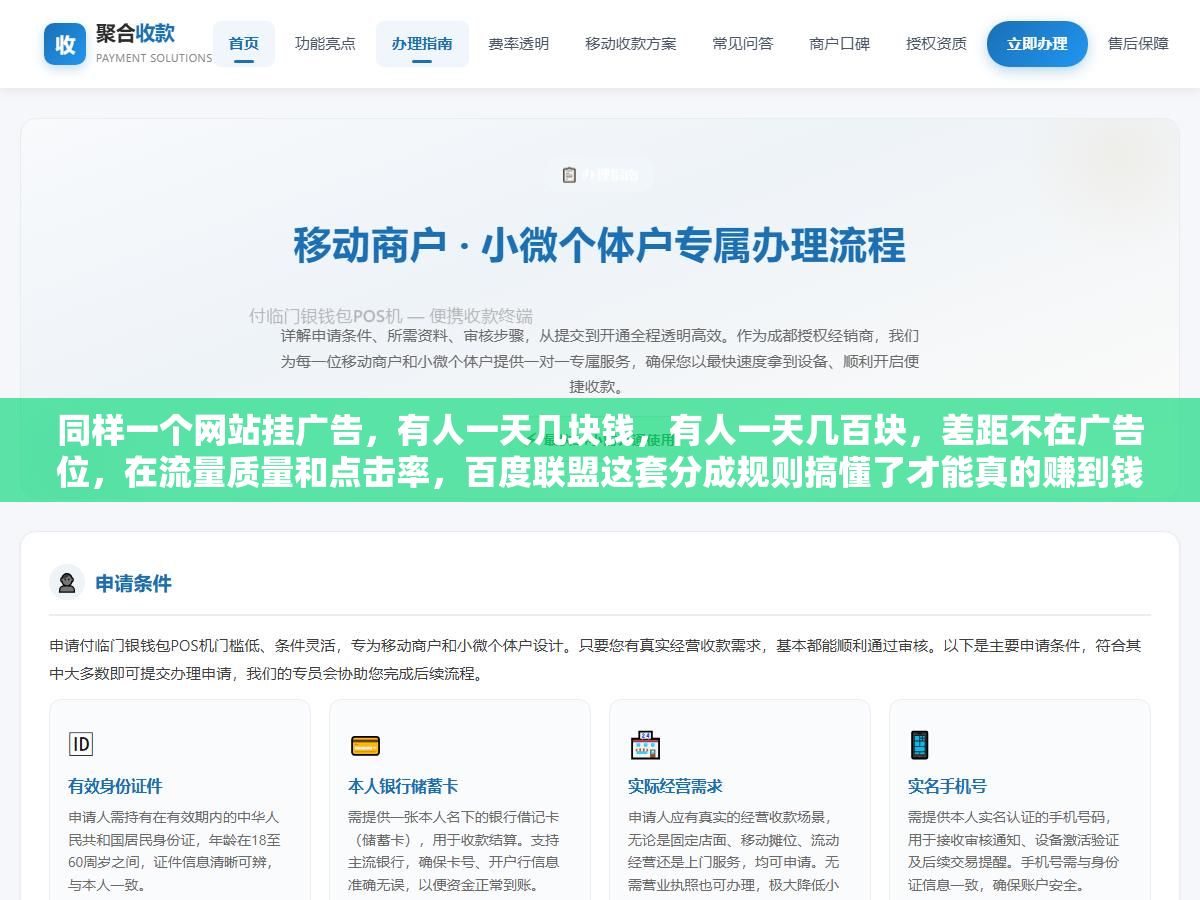
Task: Click the 有效身份证件 card title
Action: click(115, 786)
